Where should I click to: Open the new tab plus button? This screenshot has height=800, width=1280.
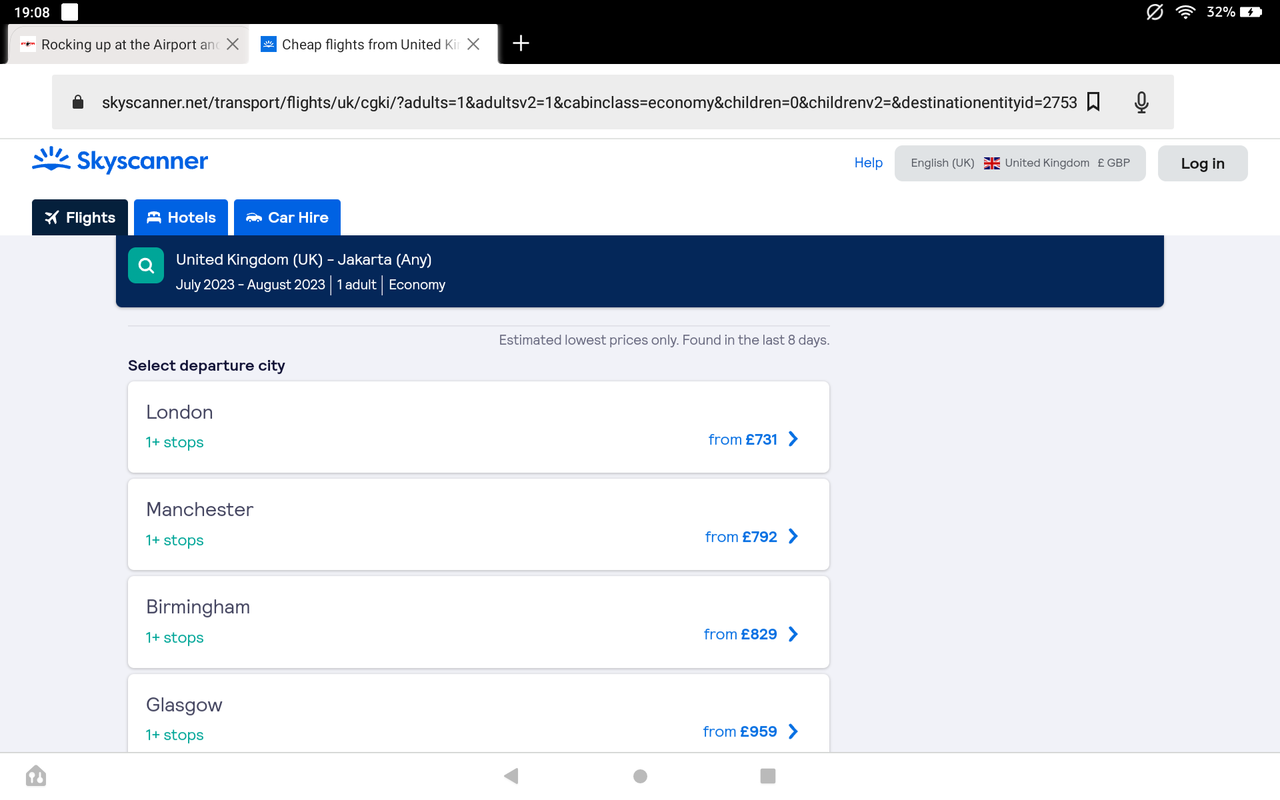[520, 43]
